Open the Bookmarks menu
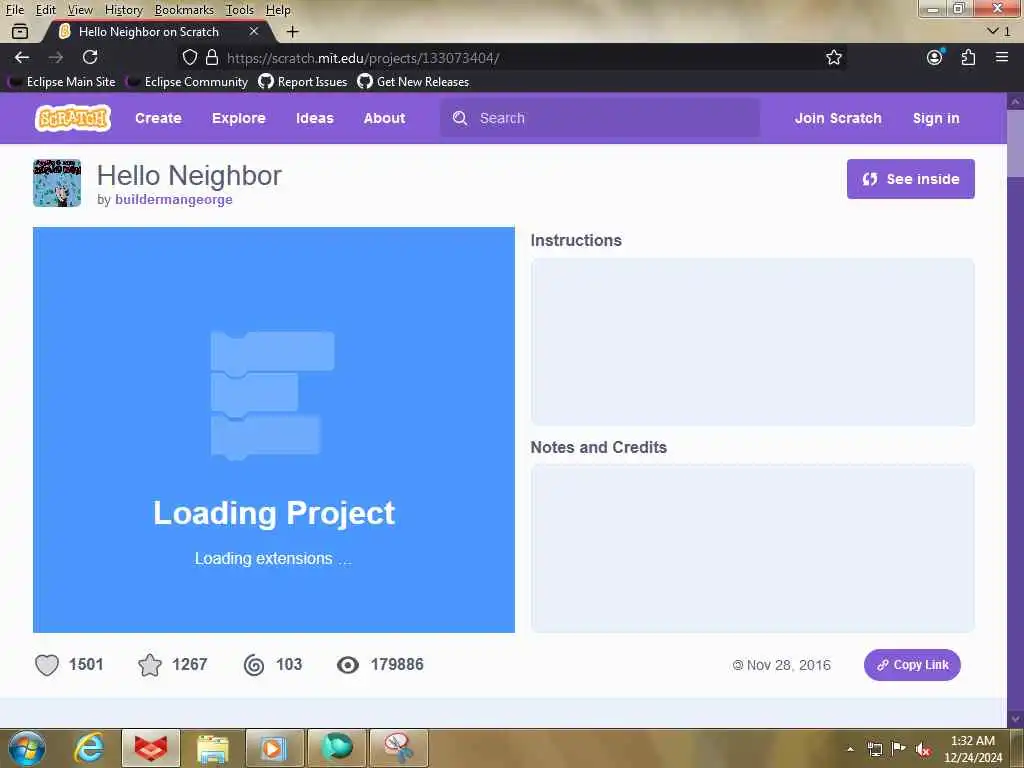Viewport: 1024px width, 768px height. pos(184,10)
